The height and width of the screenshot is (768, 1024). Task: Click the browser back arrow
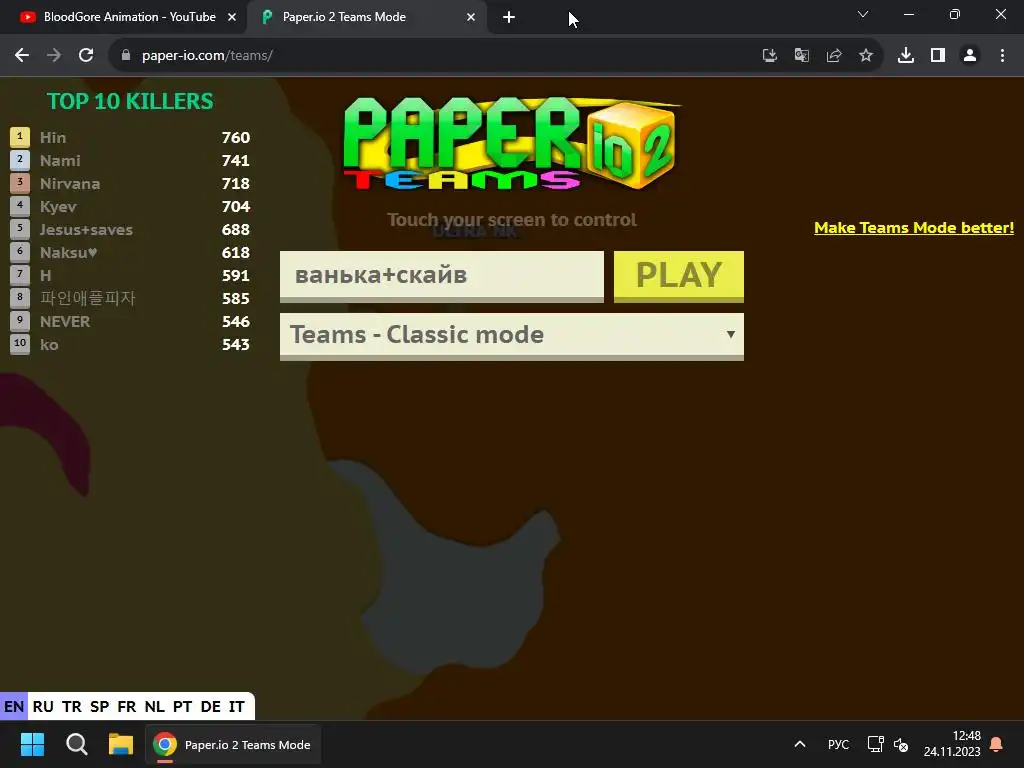22,56
